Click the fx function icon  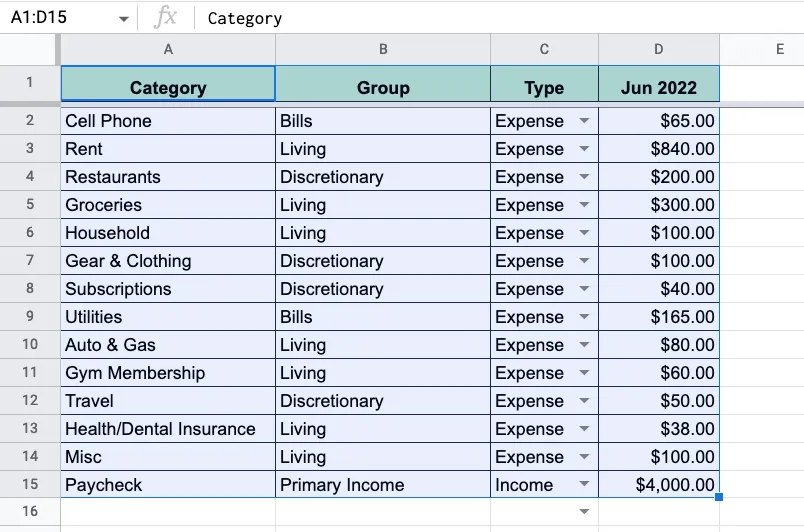coord(166,17)
